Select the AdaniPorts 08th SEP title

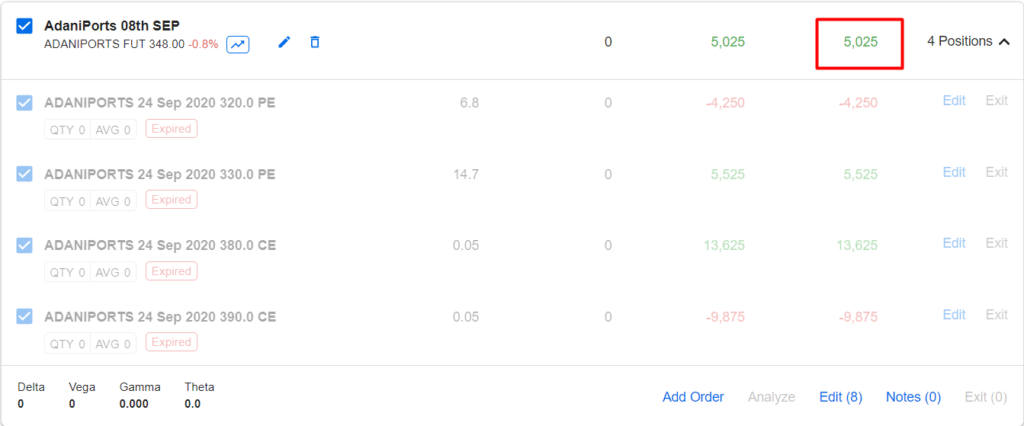pos(112,26)
